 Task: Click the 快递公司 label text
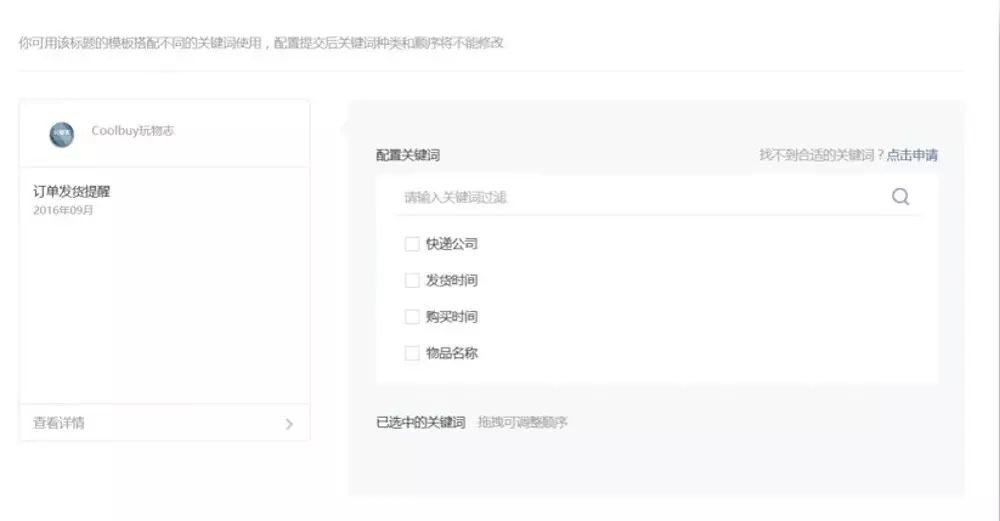pos(452,244)
